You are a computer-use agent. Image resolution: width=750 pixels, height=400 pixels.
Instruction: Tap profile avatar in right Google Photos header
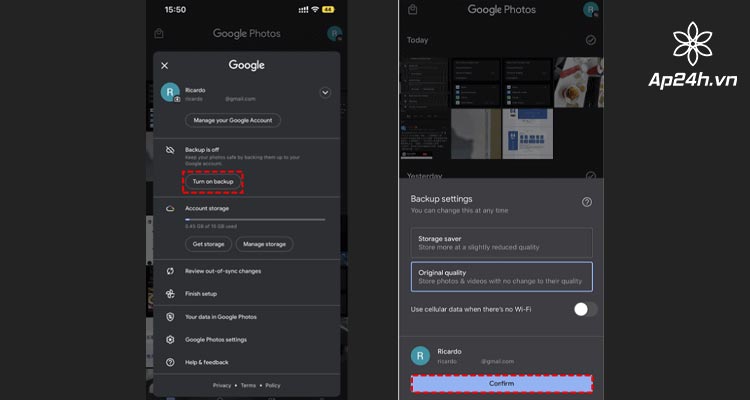tap(591, 10)
